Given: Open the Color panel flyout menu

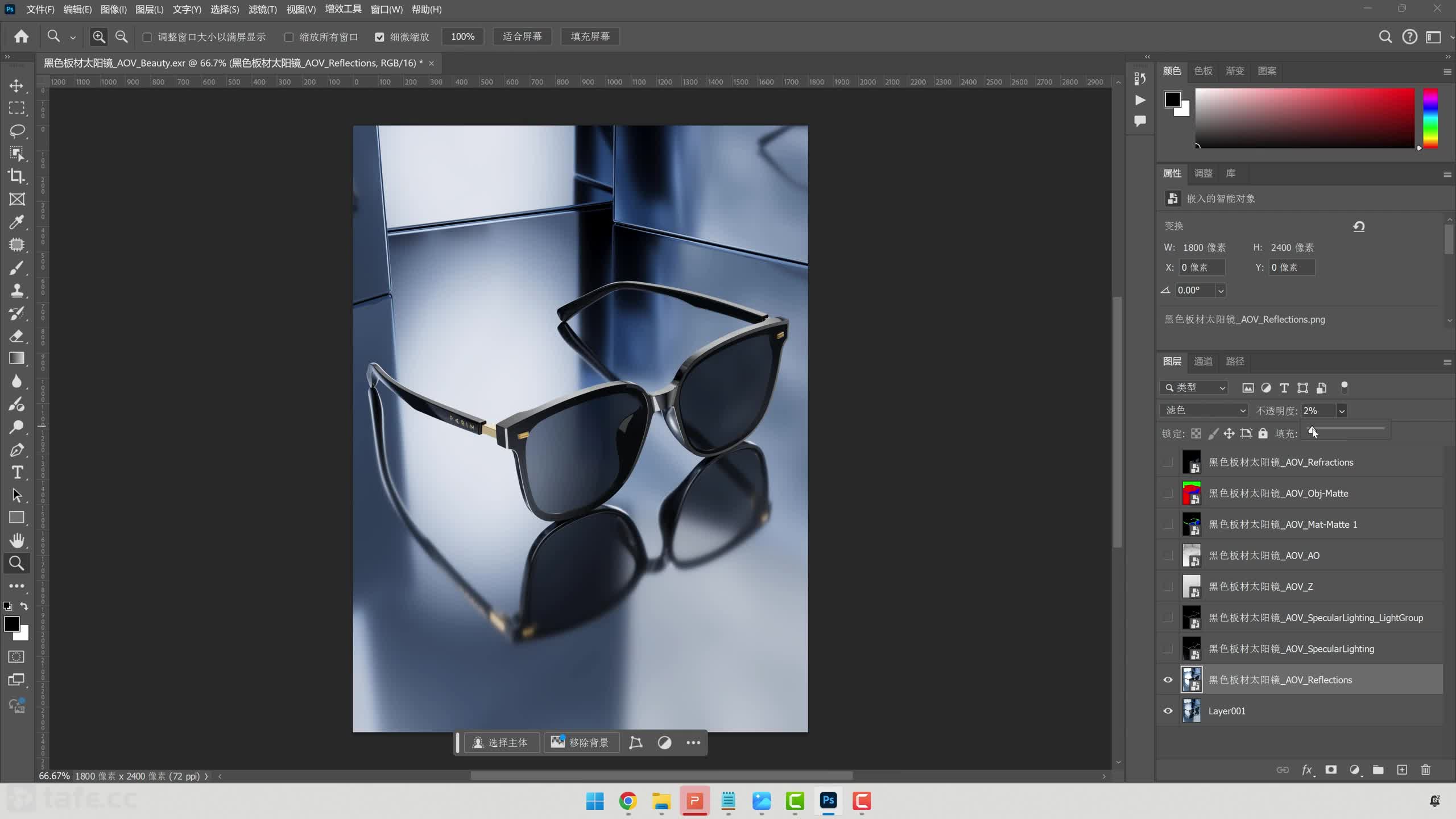Looking at the screenshot, I should click(1447, 72).
